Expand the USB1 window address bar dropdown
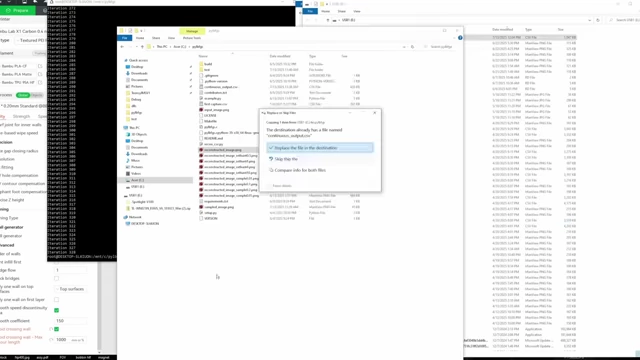Image resolution: width=640 pixels, height=360 pixels. 589,20
